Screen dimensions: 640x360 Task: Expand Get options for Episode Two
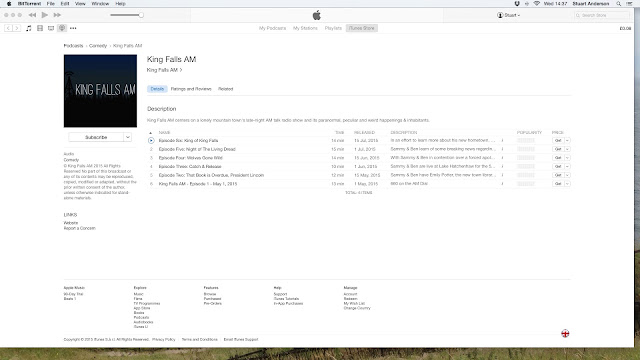tap(567, 175)
